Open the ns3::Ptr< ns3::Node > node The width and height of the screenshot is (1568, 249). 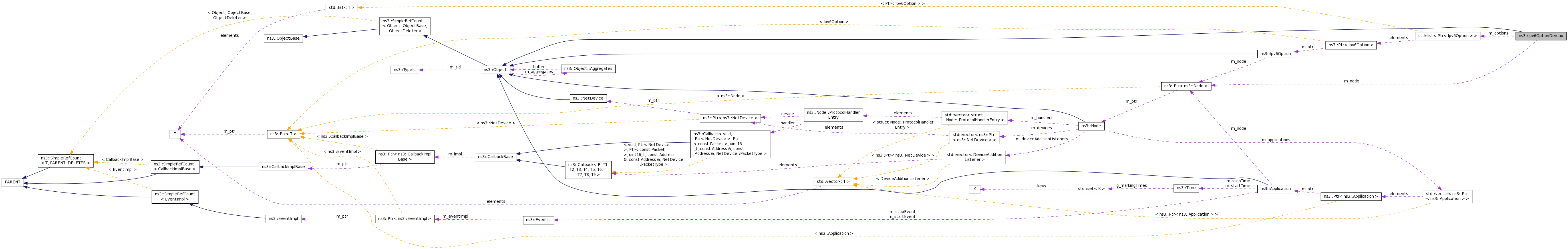[1186, 86]
